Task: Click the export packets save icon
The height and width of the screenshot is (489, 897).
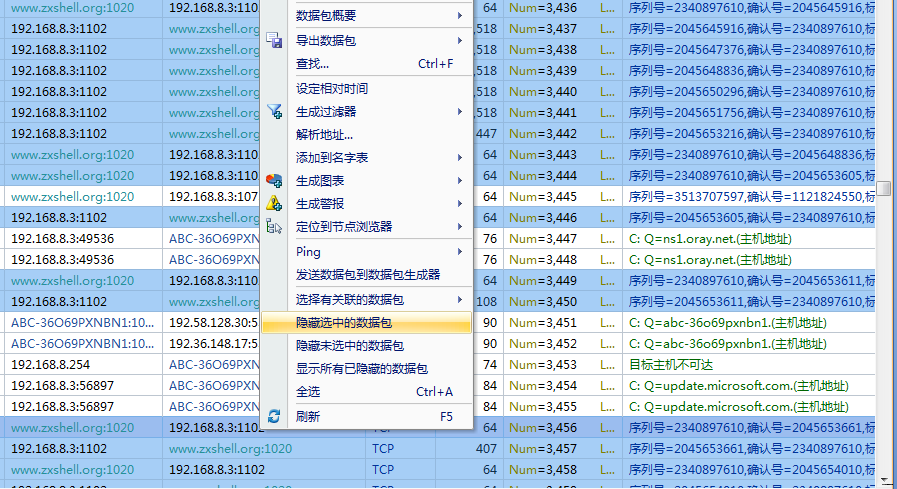Action: (275, 41)
